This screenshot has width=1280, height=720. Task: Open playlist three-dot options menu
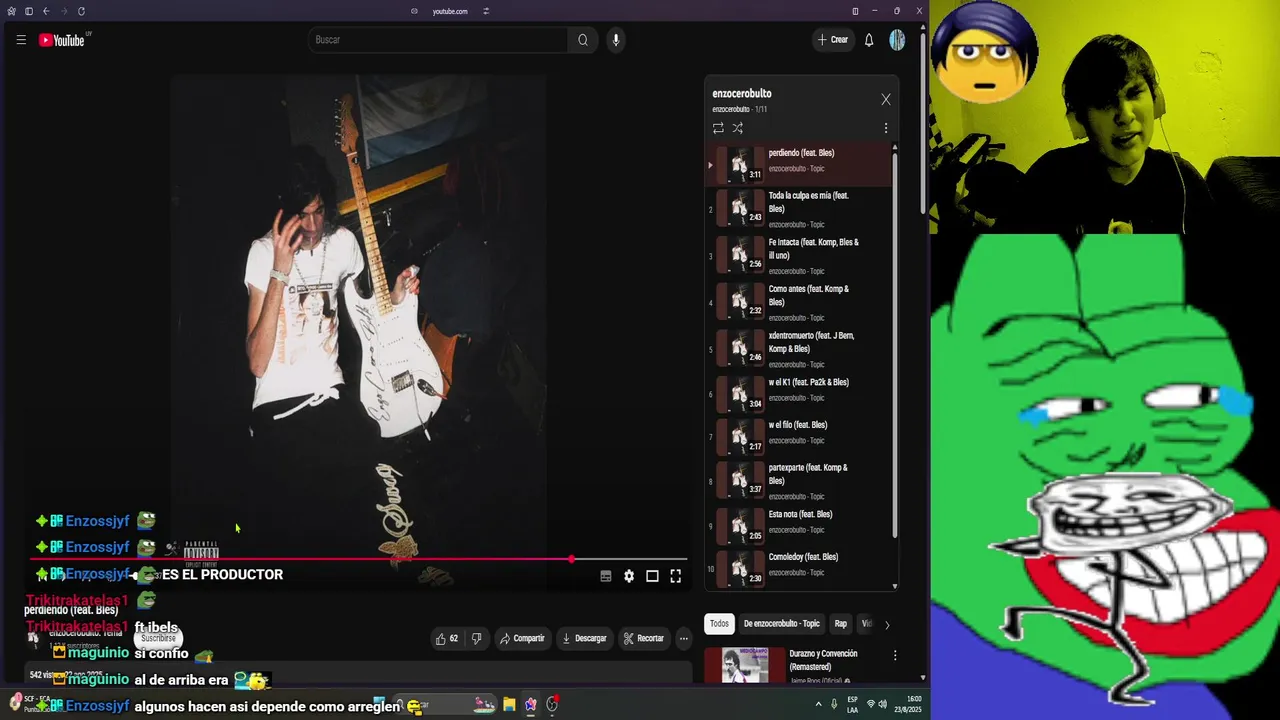(x=885, y=128)
